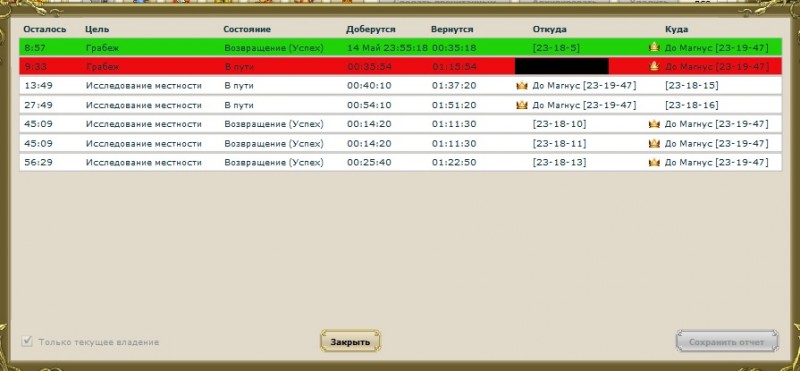This screenshot has width=800, height=371.
Task: Click the [23-18-5] origin coordinates
Action: (556, 48)
